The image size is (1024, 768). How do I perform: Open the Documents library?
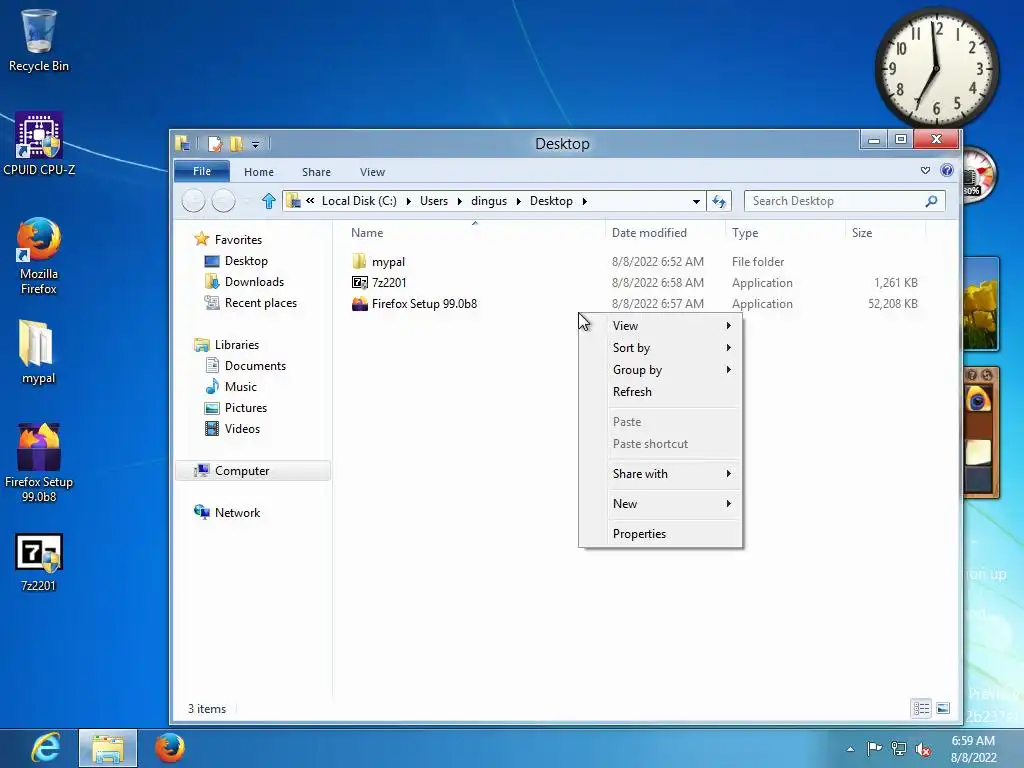(255, 366)
